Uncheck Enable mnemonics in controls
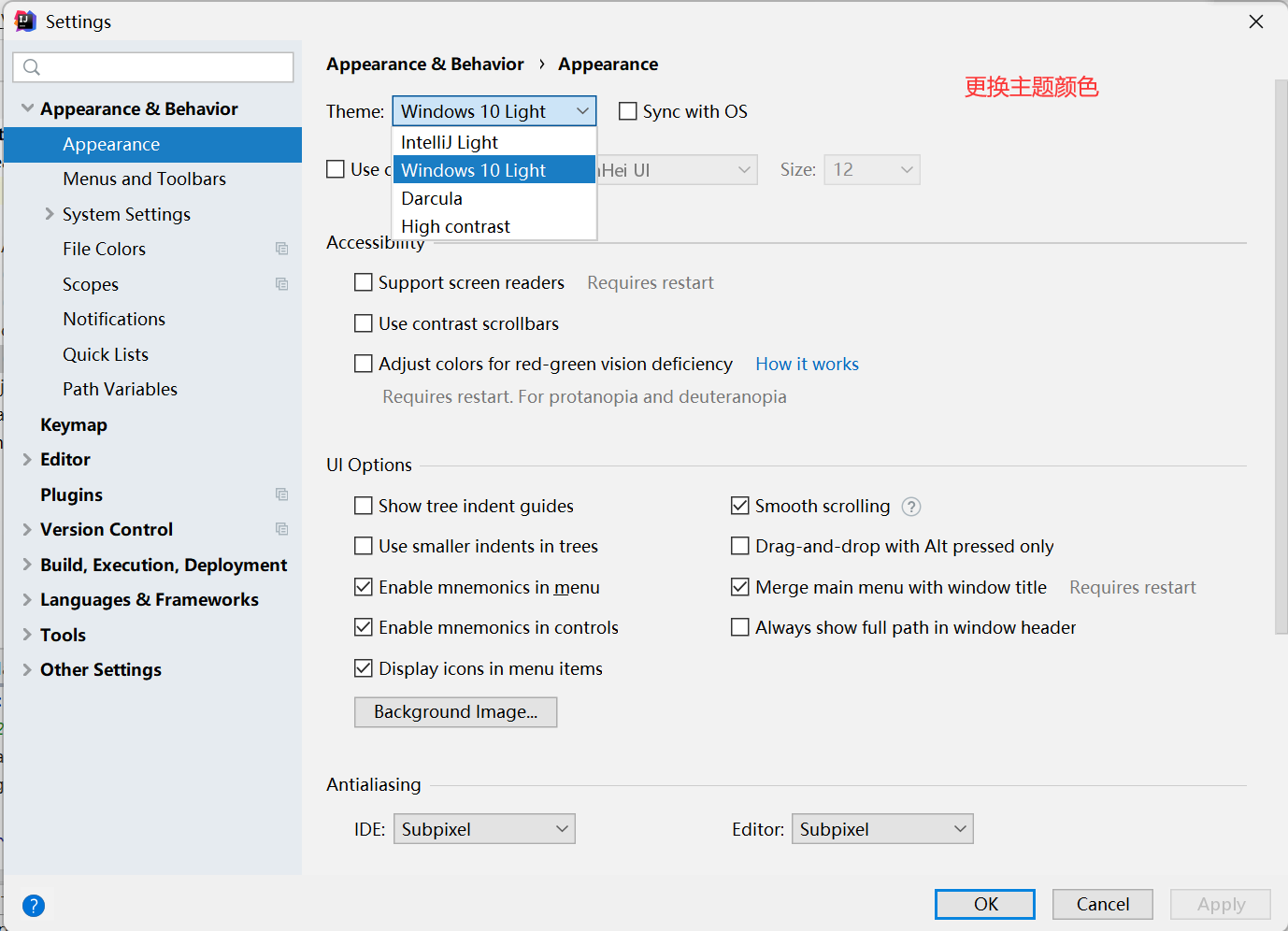 point(364,627)
